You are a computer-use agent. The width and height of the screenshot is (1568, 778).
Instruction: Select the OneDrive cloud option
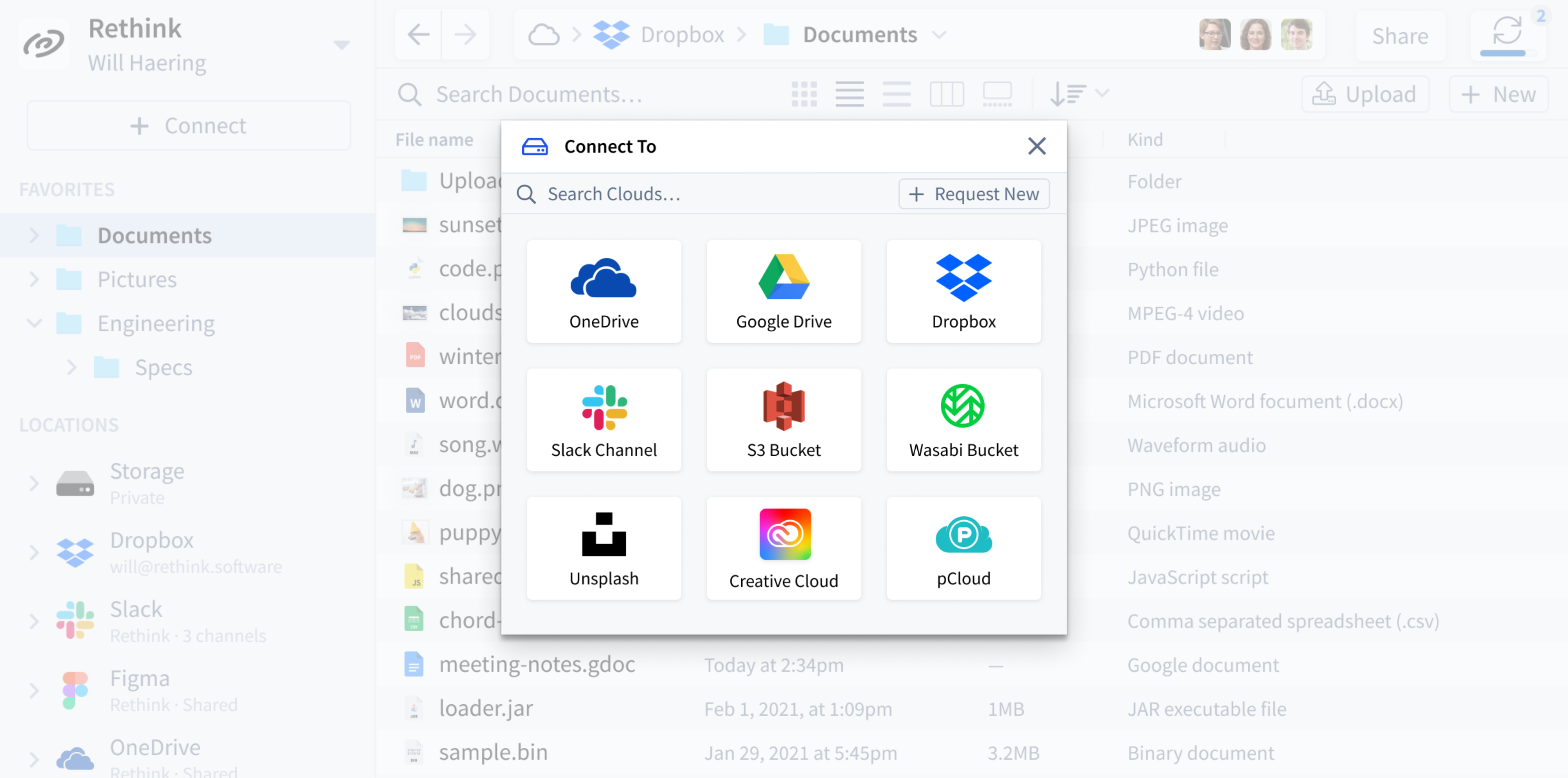(x=604, y=292)
